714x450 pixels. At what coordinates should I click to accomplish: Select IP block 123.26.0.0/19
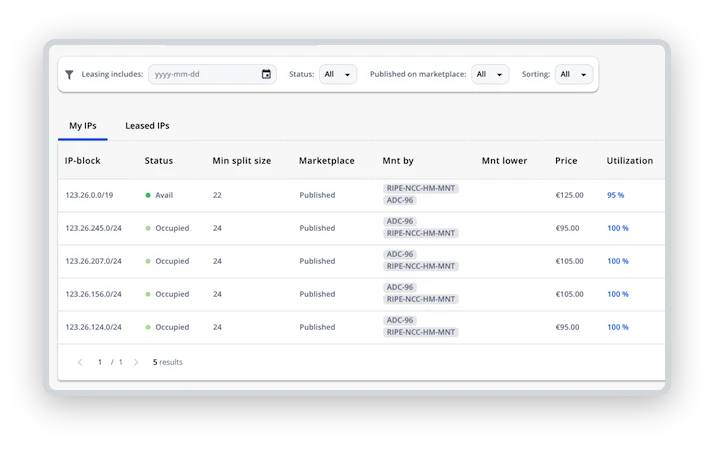89,195
